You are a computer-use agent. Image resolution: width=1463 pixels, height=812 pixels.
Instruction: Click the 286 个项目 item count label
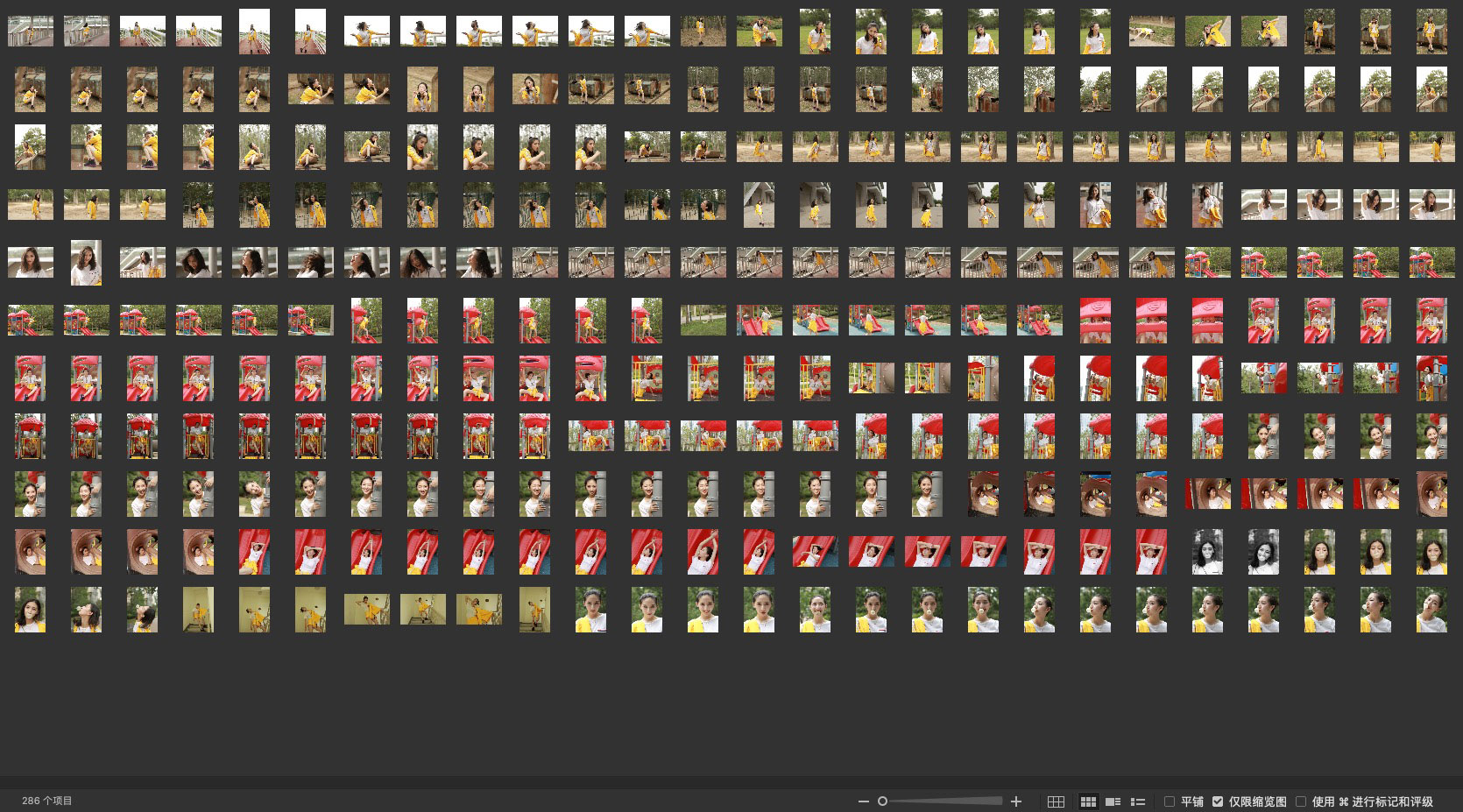pyautogui.click(x=47, y=801)
